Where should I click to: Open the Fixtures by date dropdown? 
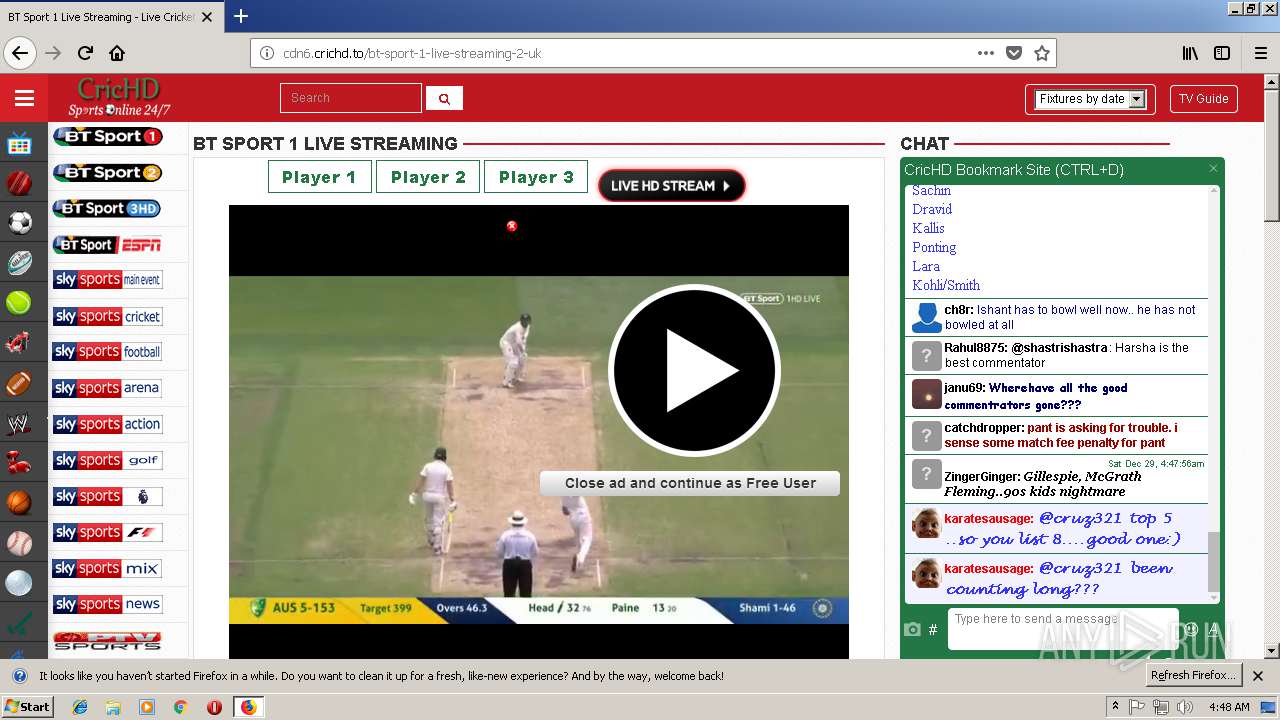(x=1090, y=99)
